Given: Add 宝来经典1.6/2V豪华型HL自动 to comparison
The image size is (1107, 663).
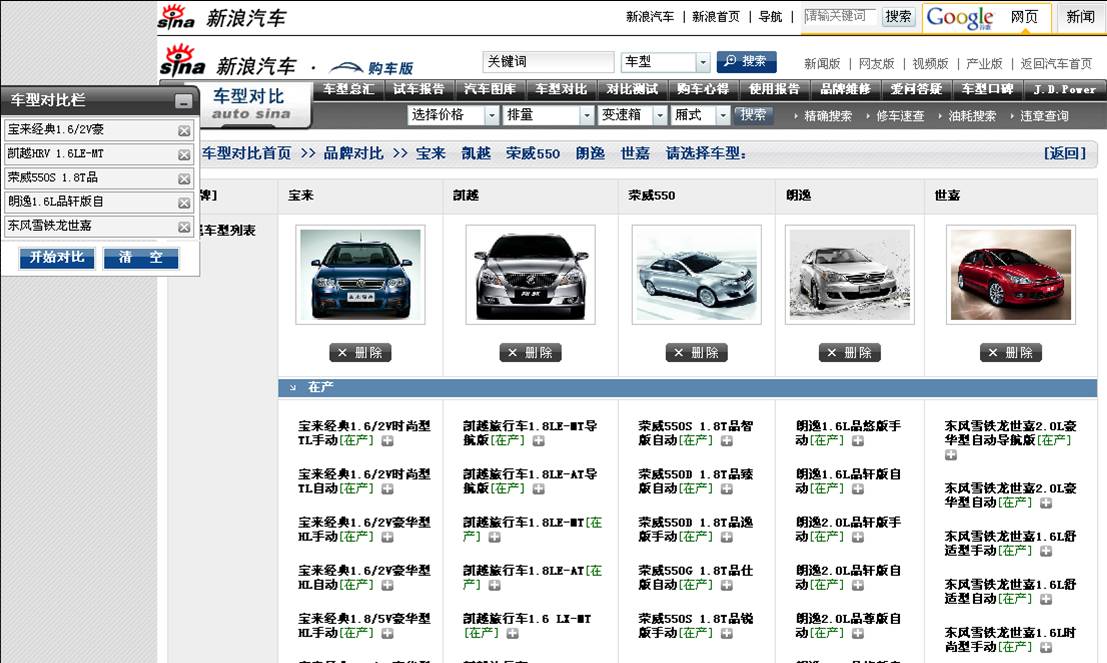Looking at the screenshot, I should pos(388,585).
